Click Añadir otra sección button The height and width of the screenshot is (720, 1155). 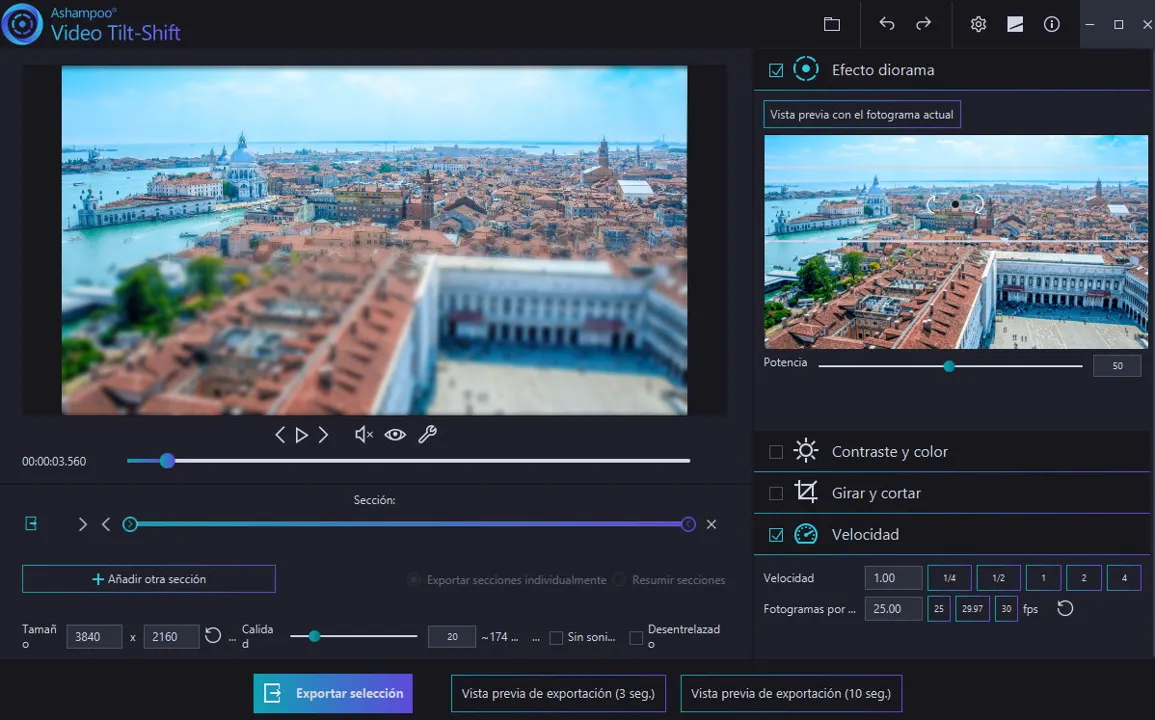coord(149,579)
